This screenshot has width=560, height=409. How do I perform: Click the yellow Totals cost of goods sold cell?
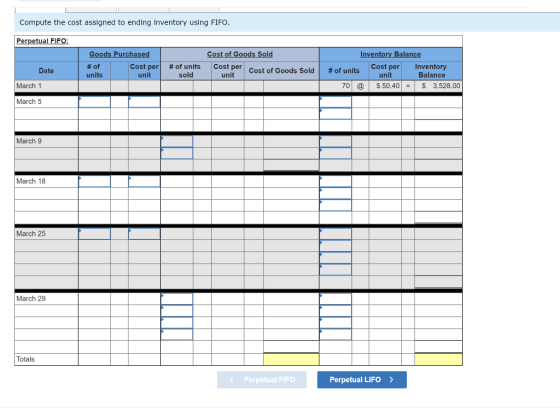point(291,359)
